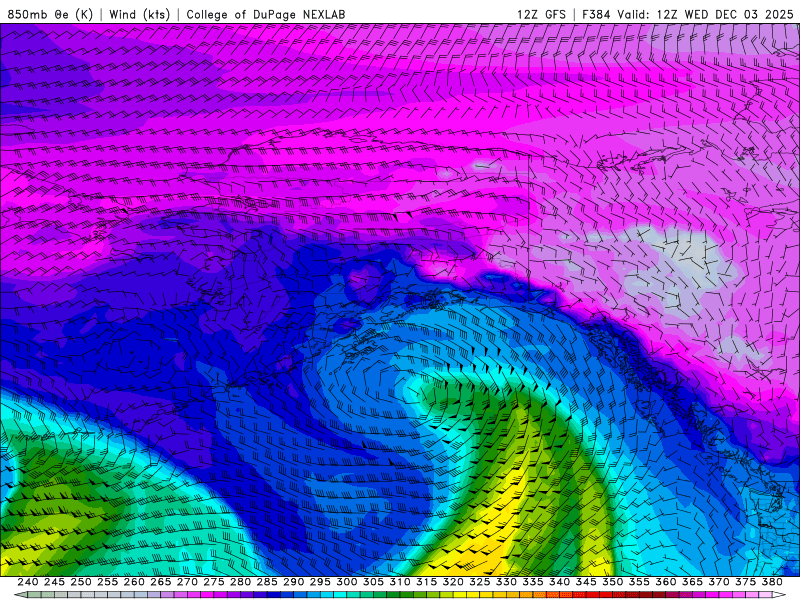Click the "12Z GFS" model run label

coord(541,14)
